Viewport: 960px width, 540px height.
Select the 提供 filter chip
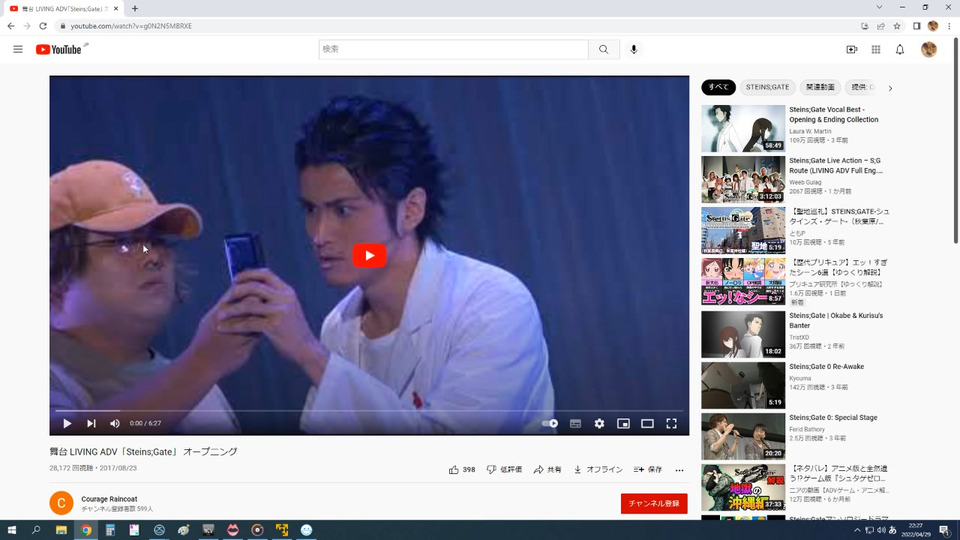(x=863, y=87)
